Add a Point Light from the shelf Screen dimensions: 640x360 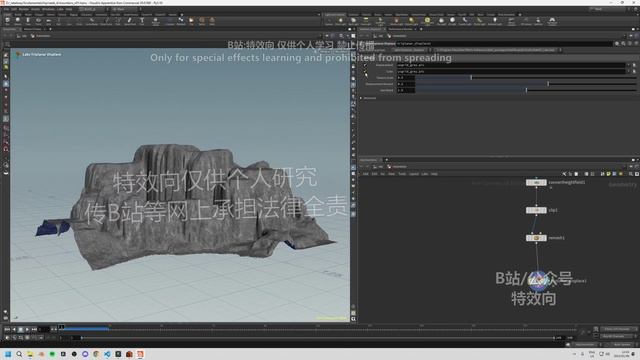tap(340, 21)
